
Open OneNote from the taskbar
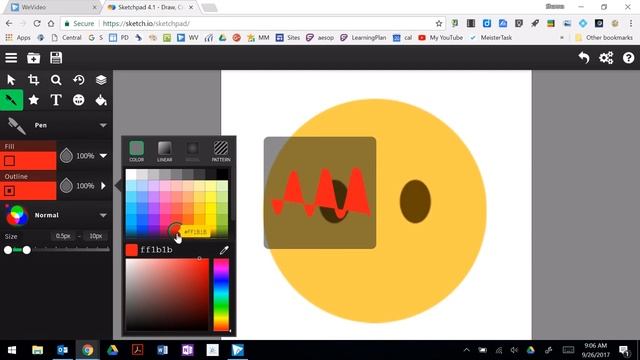pyautogui.click(x=187, y=350)
